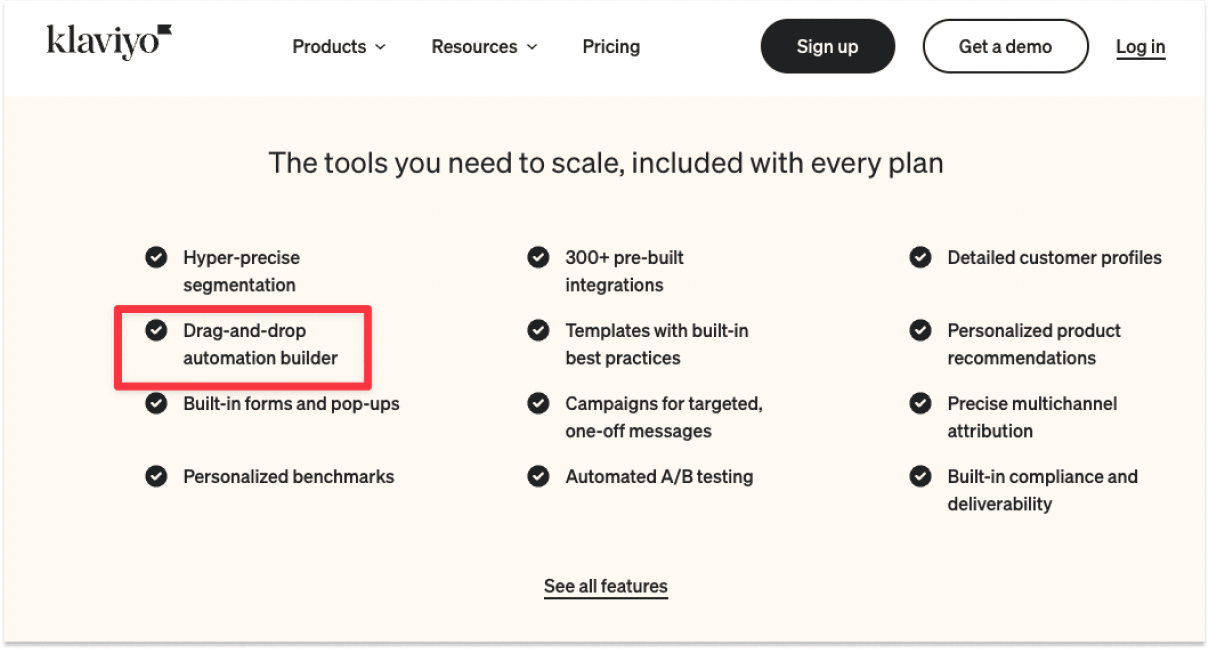Click the checkmark beside Detailed customer profiles
The height and width of the screenshot is (650, 1209).
[920, 257]
